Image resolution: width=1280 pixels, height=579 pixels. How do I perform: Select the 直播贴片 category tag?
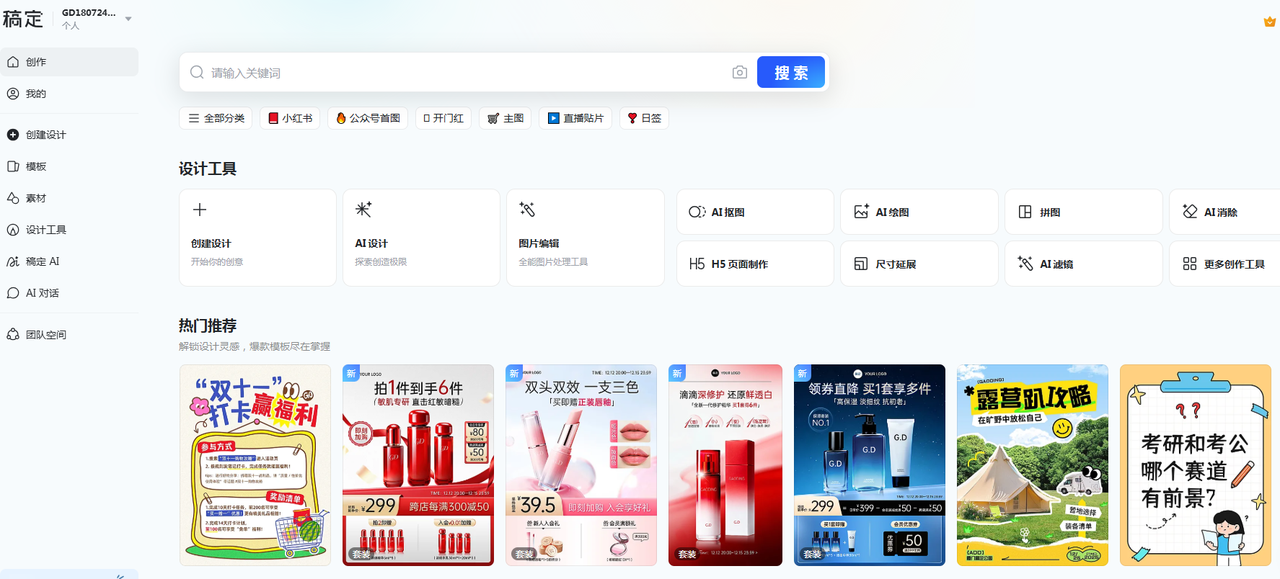[575, 118]
